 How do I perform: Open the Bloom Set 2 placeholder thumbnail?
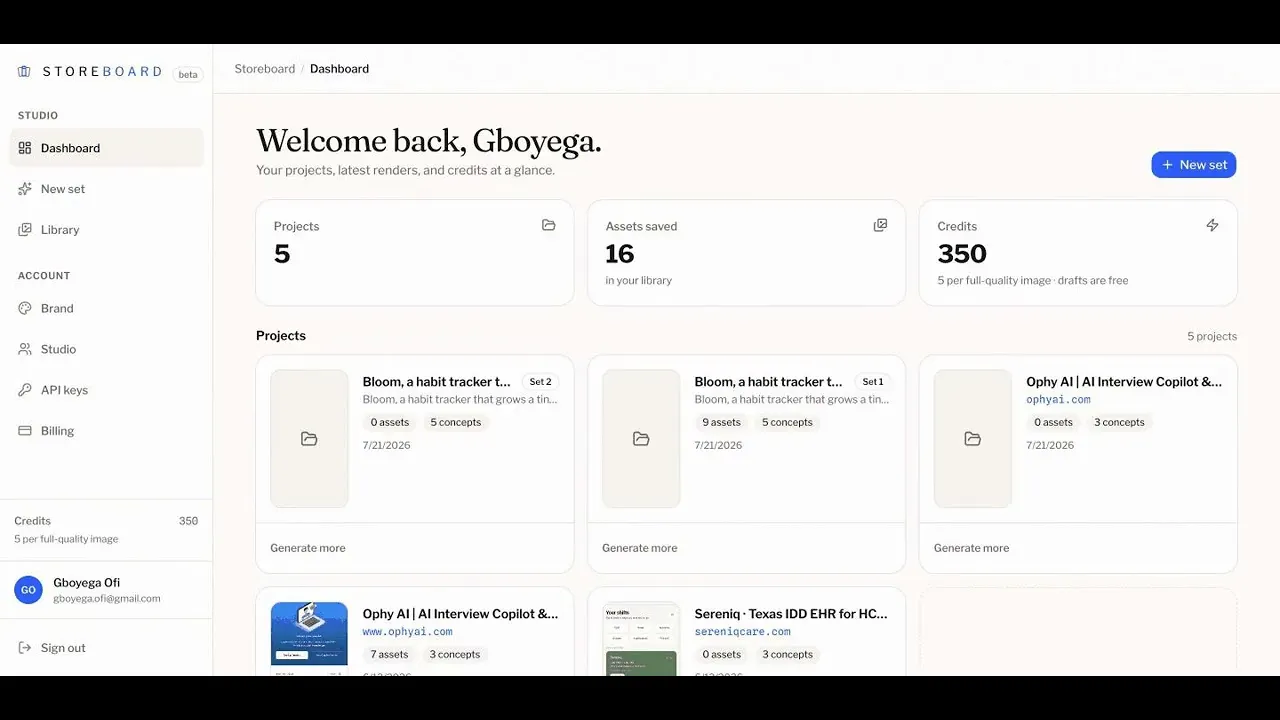click(309, 439)
